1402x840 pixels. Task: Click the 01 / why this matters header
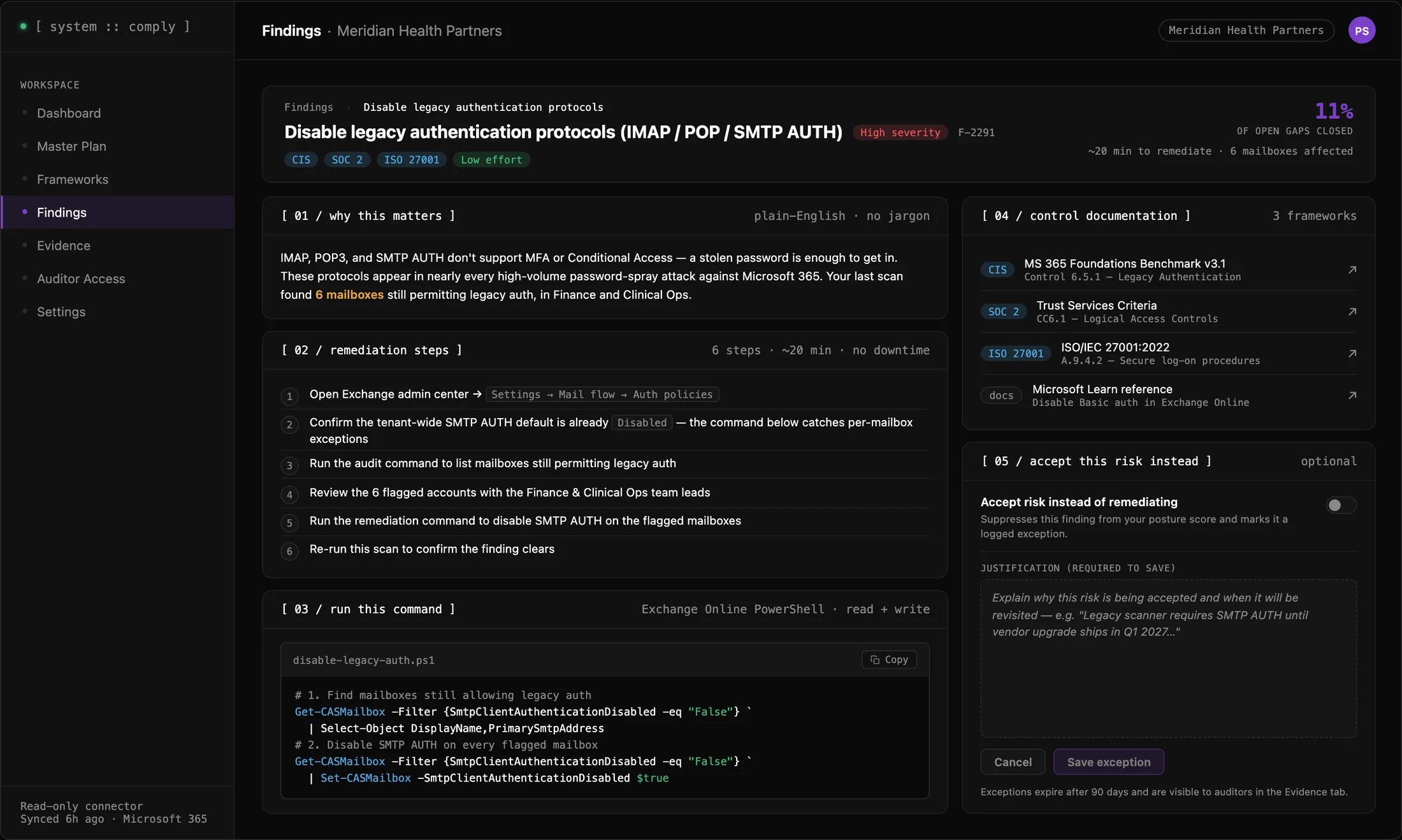tap(368, 216)
